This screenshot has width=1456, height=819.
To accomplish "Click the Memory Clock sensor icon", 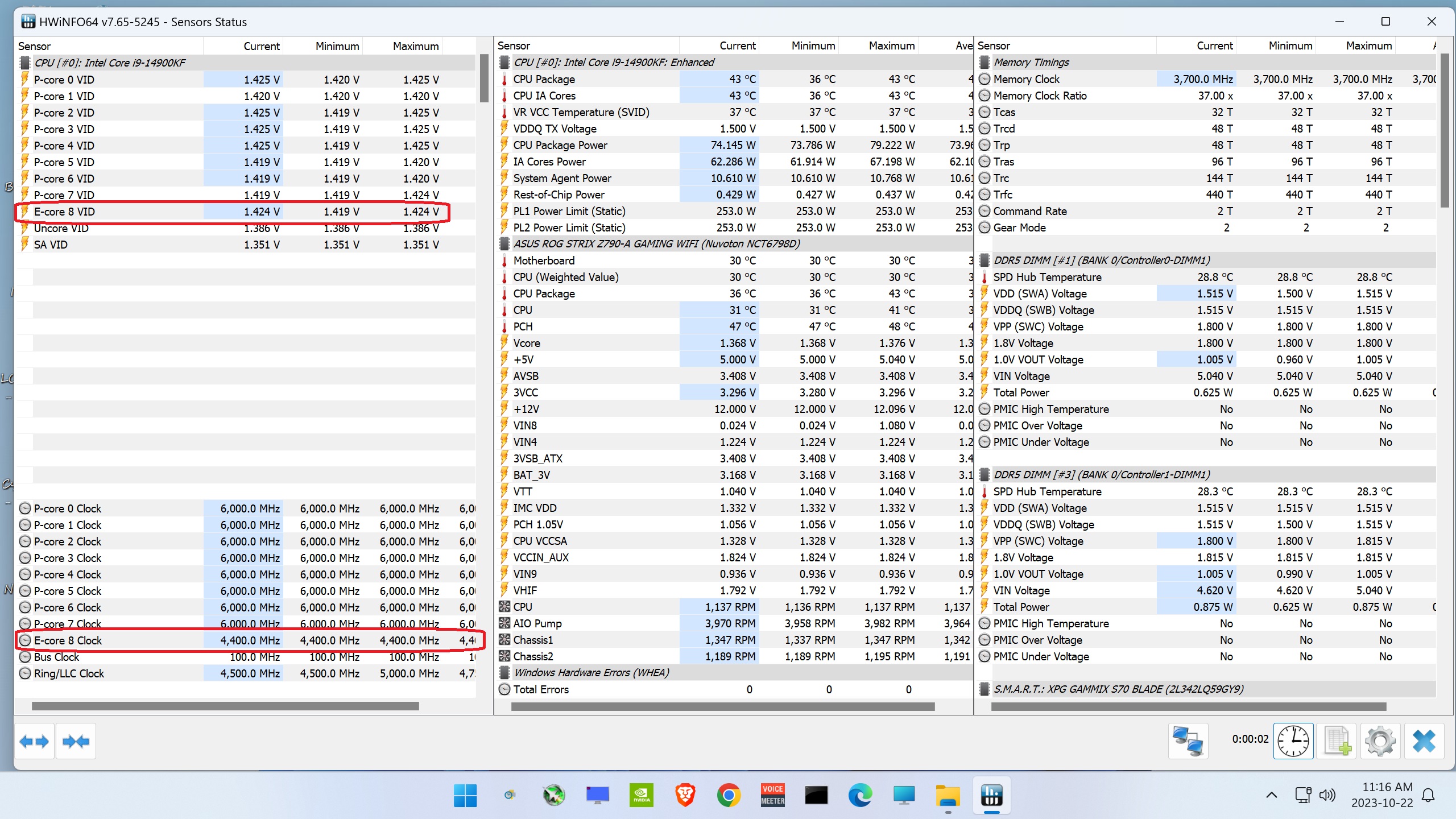I will tap(985, 79).
